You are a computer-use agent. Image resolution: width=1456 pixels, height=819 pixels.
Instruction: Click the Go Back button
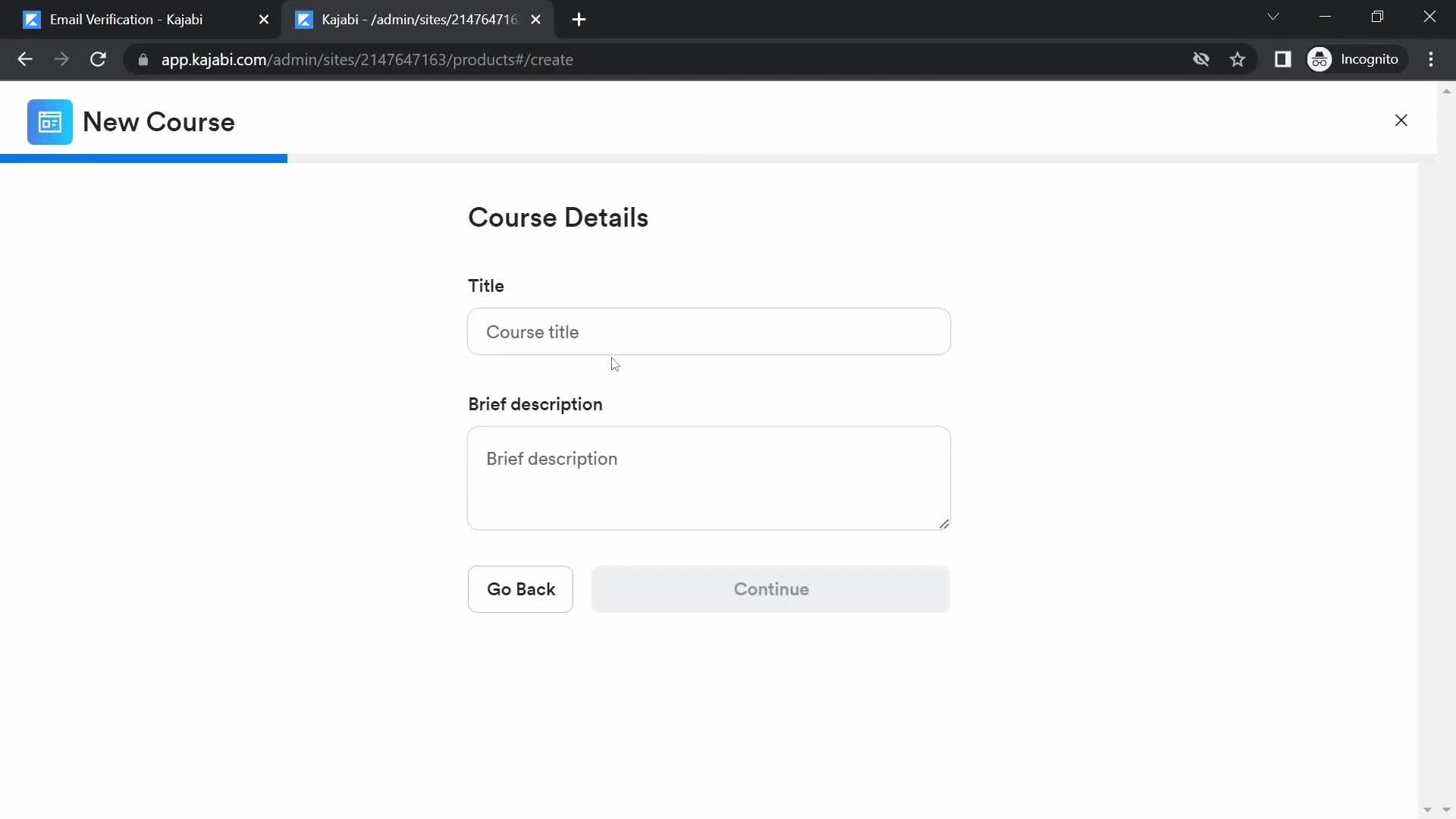[x=520, y=589]
